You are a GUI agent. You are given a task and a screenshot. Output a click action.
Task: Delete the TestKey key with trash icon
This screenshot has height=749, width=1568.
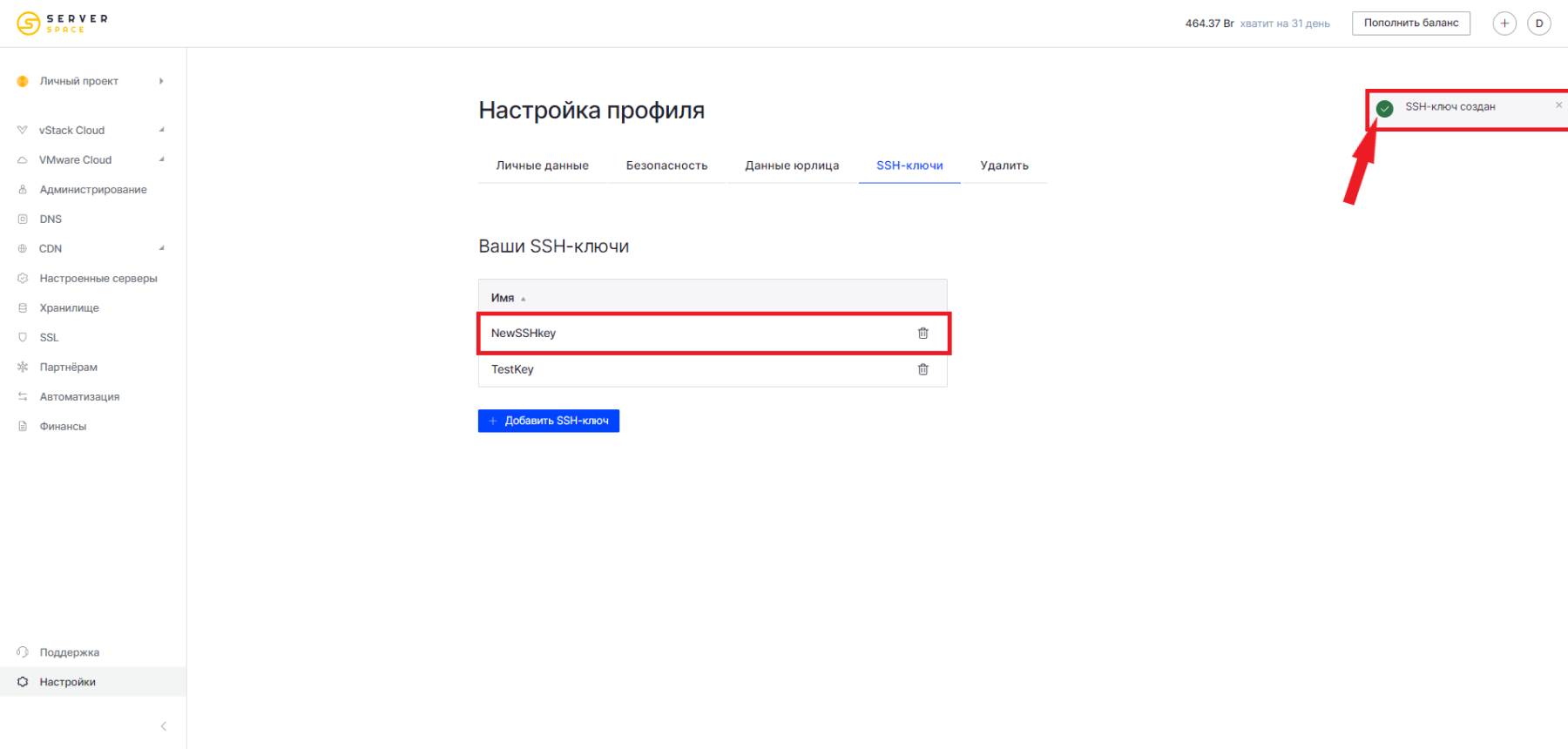(923, 369)
